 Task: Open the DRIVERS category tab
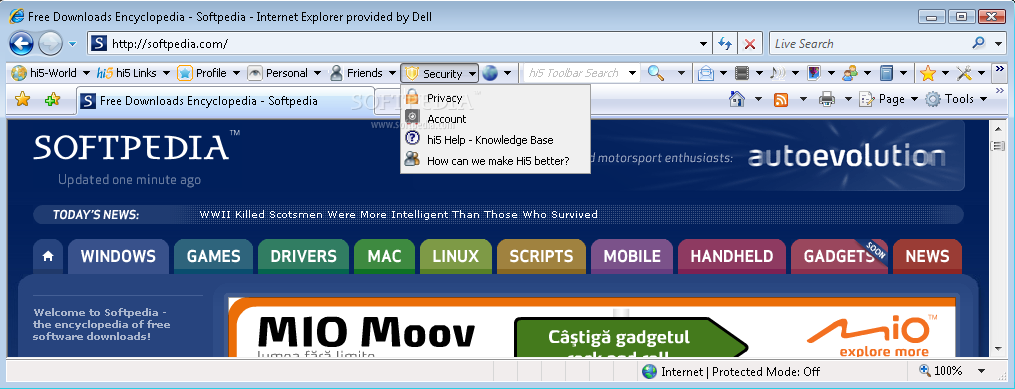pos(304,256)
